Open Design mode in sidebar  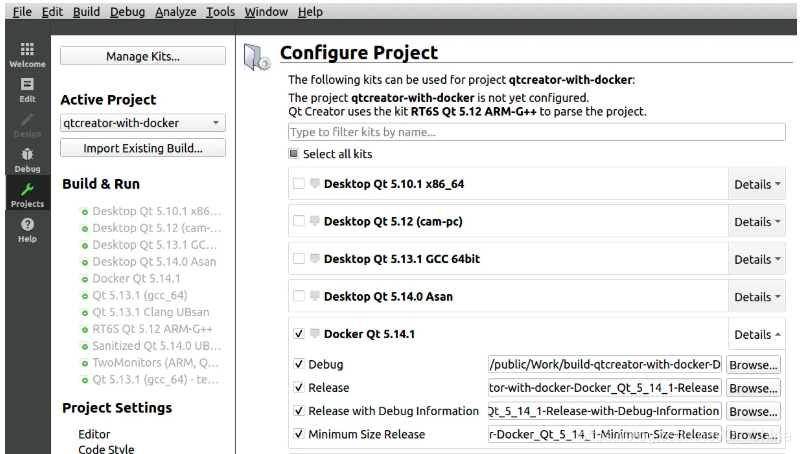[28, 125]
